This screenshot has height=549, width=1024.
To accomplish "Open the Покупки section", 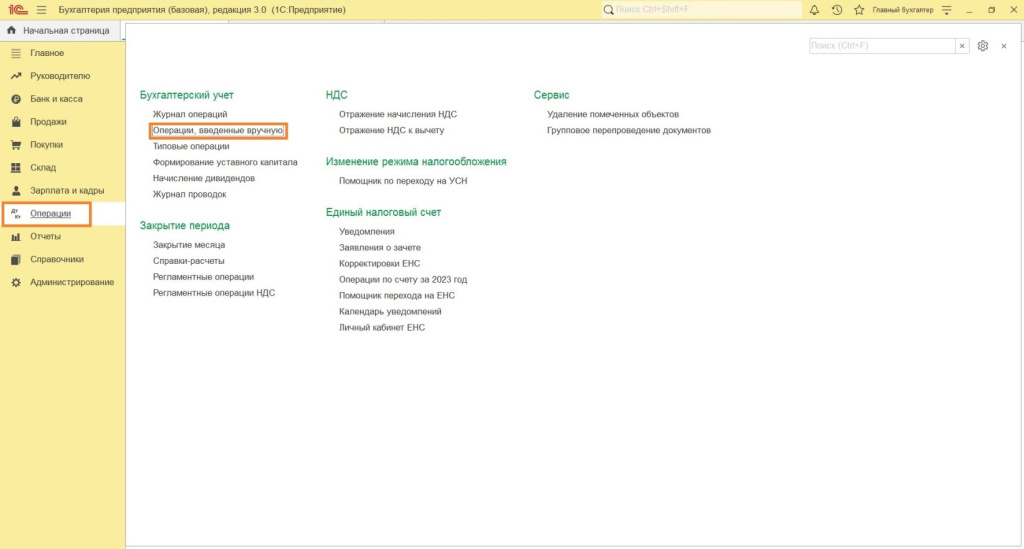I will (47, 145).
